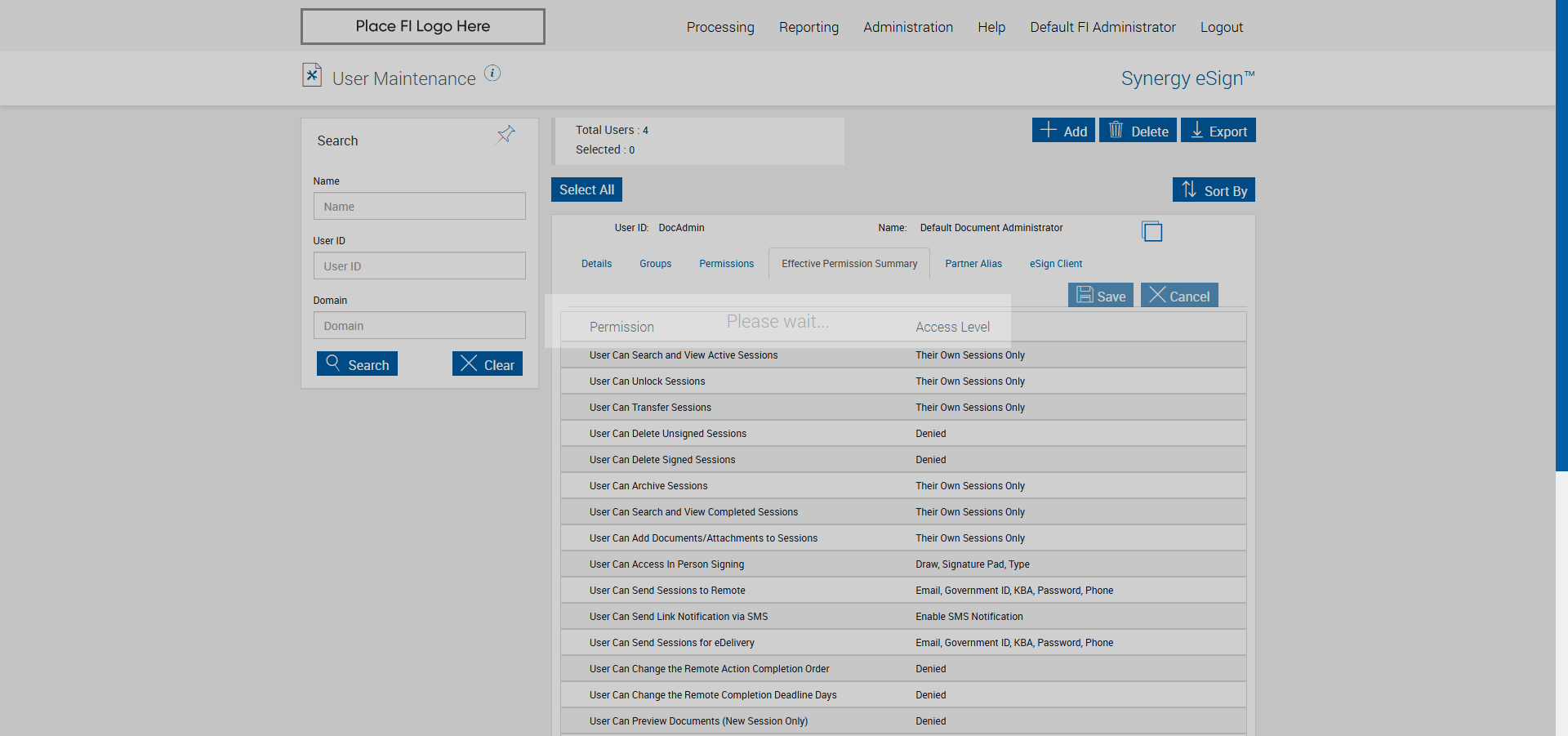Image resolution: width=1568 pixels, height=736 pixels.
Task: Save the user changes
Action: tap(1101, 296)
